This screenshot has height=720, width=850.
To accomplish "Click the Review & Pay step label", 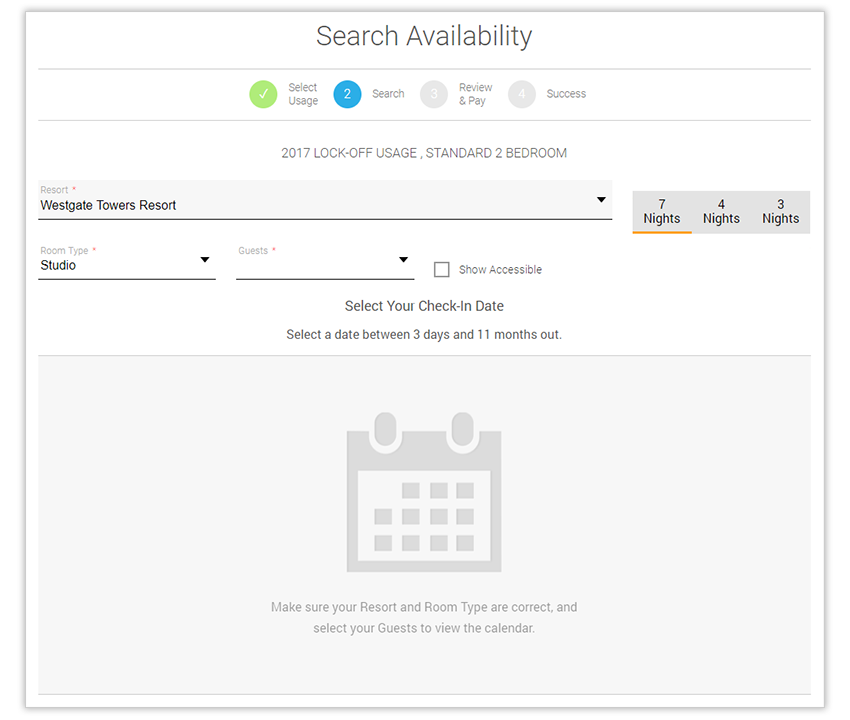I will click(x=475, y=94).
